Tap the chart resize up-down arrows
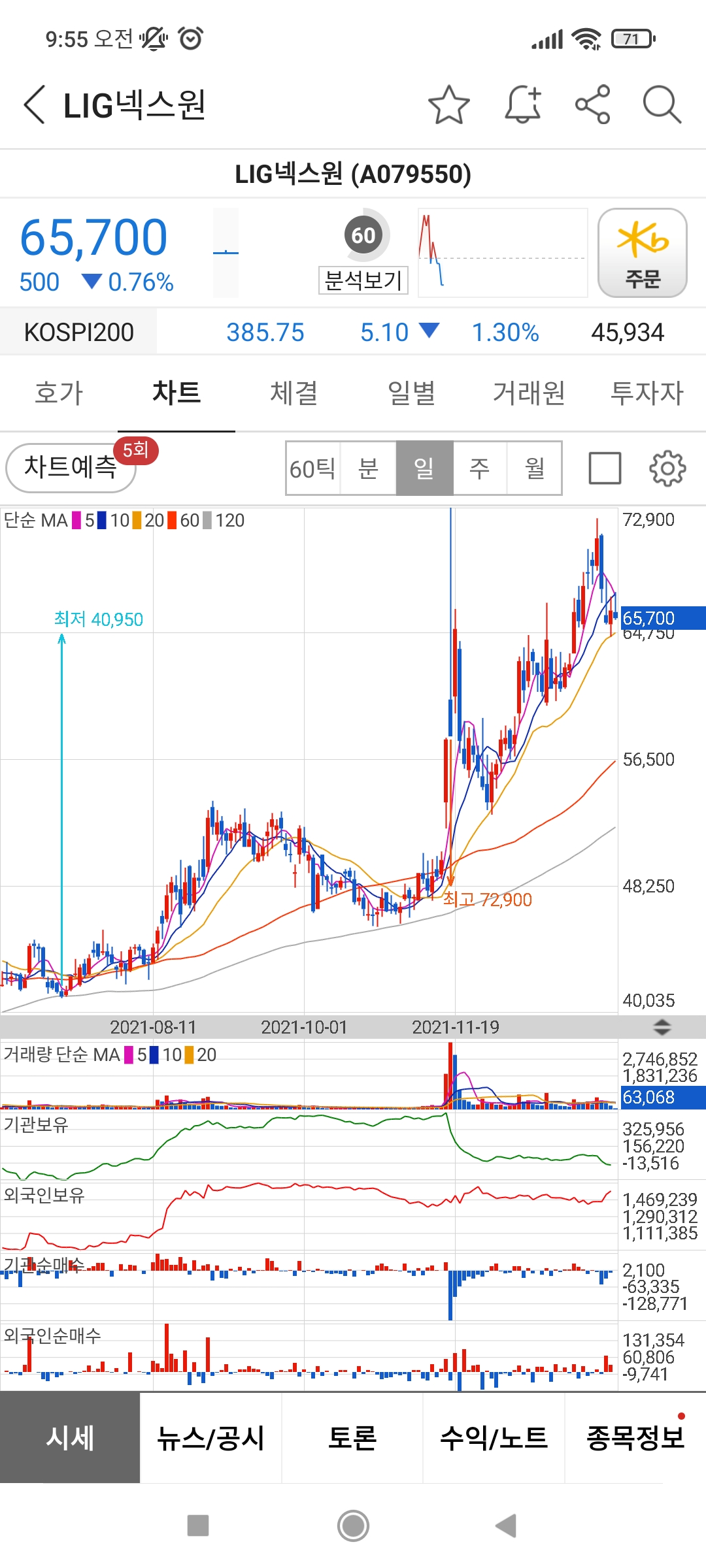Screen dimensions: 706x1568 click(662, 1027)
